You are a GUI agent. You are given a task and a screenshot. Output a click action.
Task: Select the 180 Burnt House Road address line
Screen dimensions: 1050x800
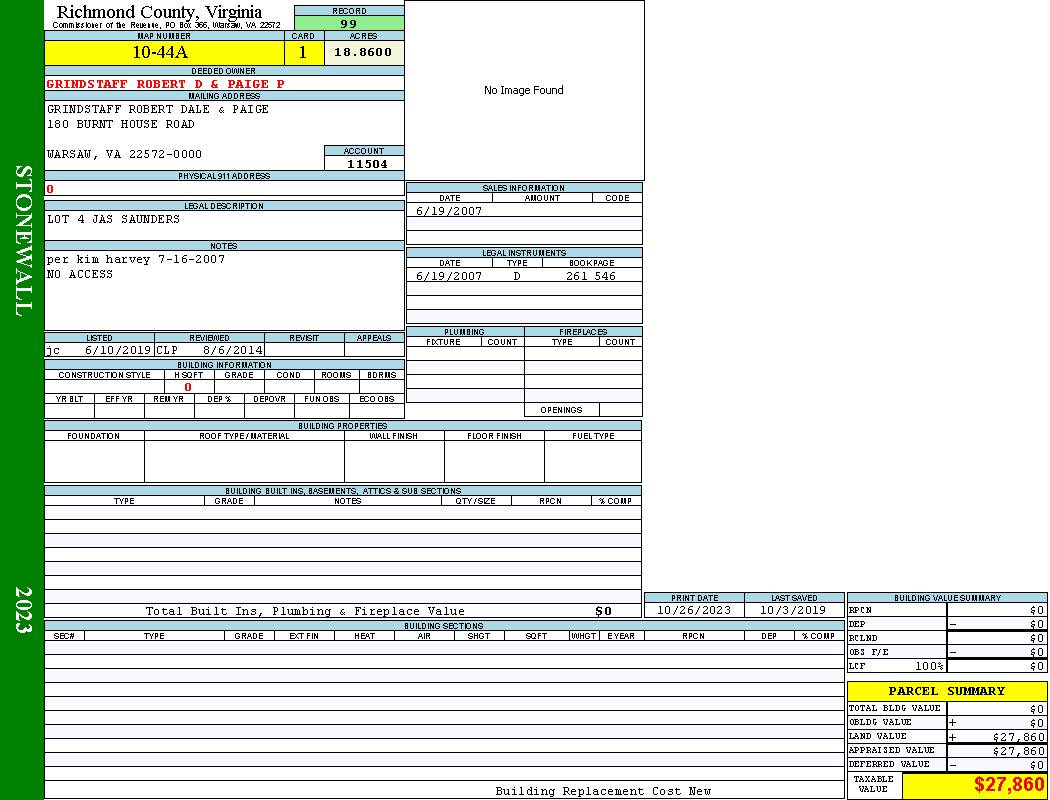pyautogui.click(x=121, y=125)
